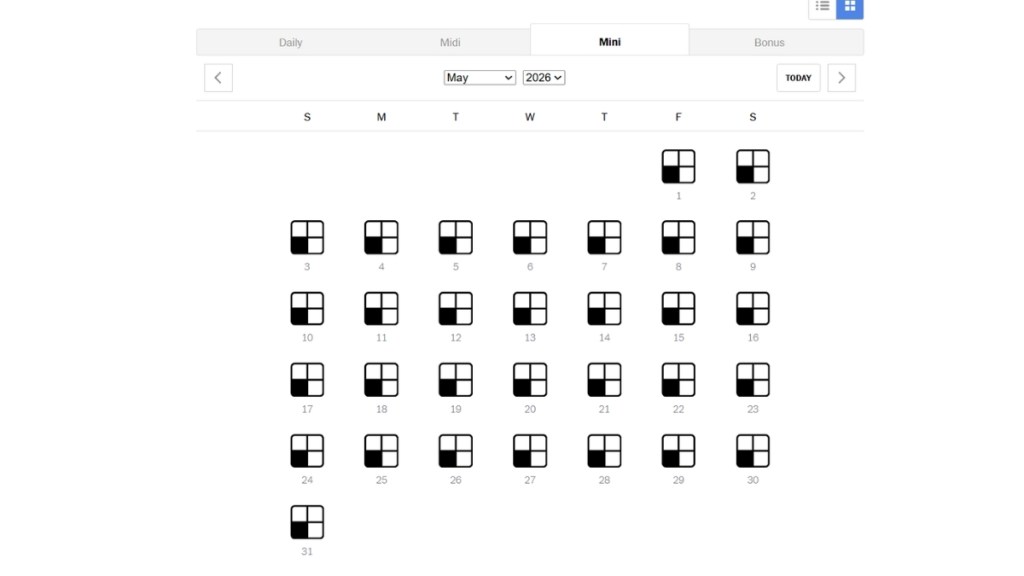Open the mini puzzle for May 15
Image resolution: width=1024 pixels, height=576 pixels.
(678, 309)
